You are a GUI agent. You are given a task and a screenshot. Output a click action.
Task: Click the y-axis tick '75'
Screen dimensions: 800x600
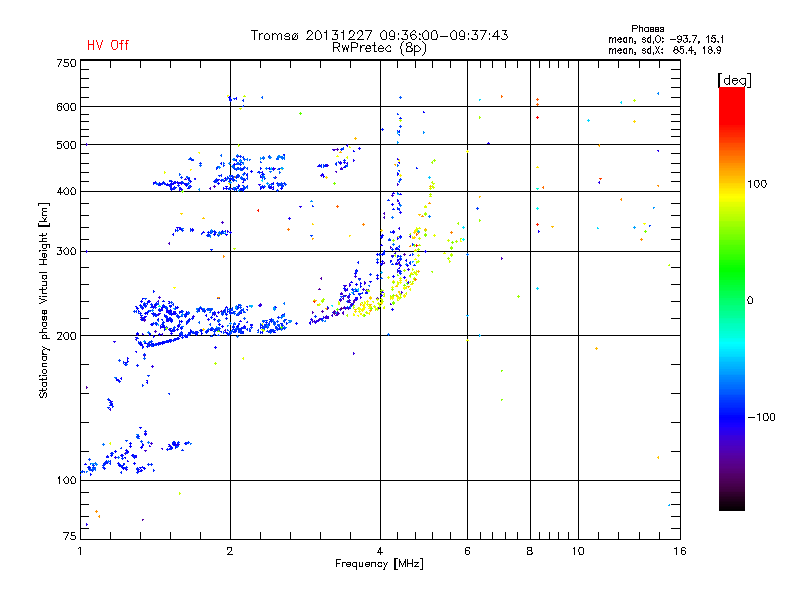70,536
